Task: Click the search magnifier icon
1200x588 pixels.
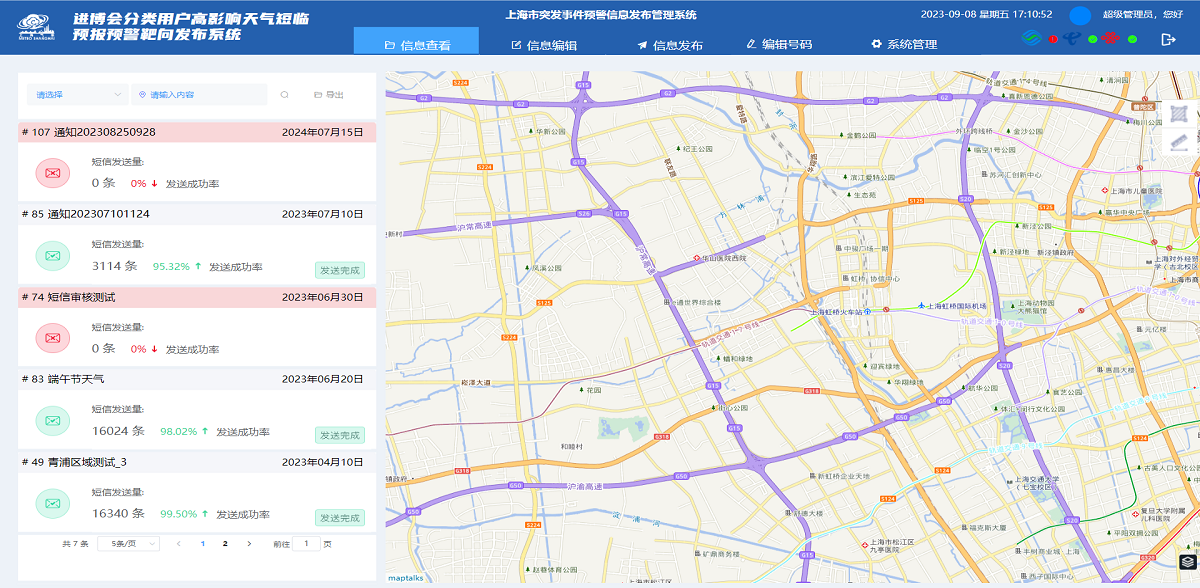Action: click(285, 95)
